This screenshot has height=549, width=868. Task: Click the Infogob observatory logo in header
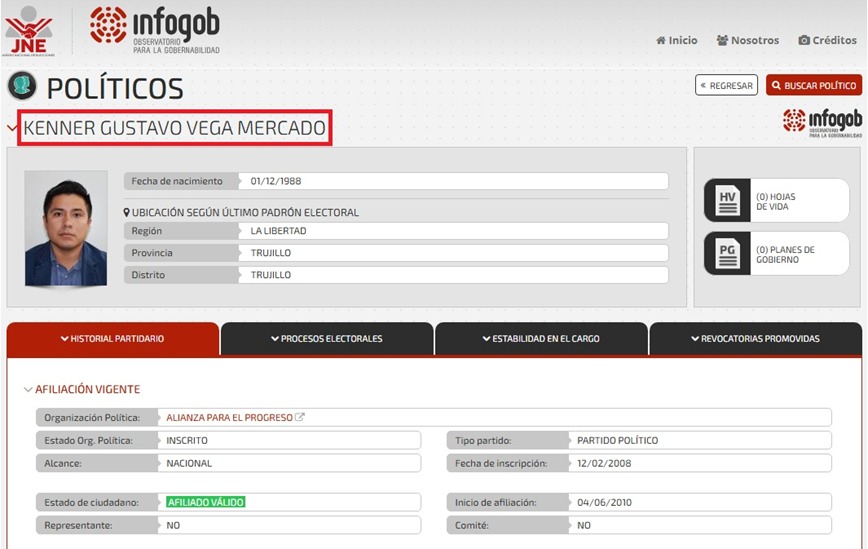pyautogui.click(x=155, y=31)
